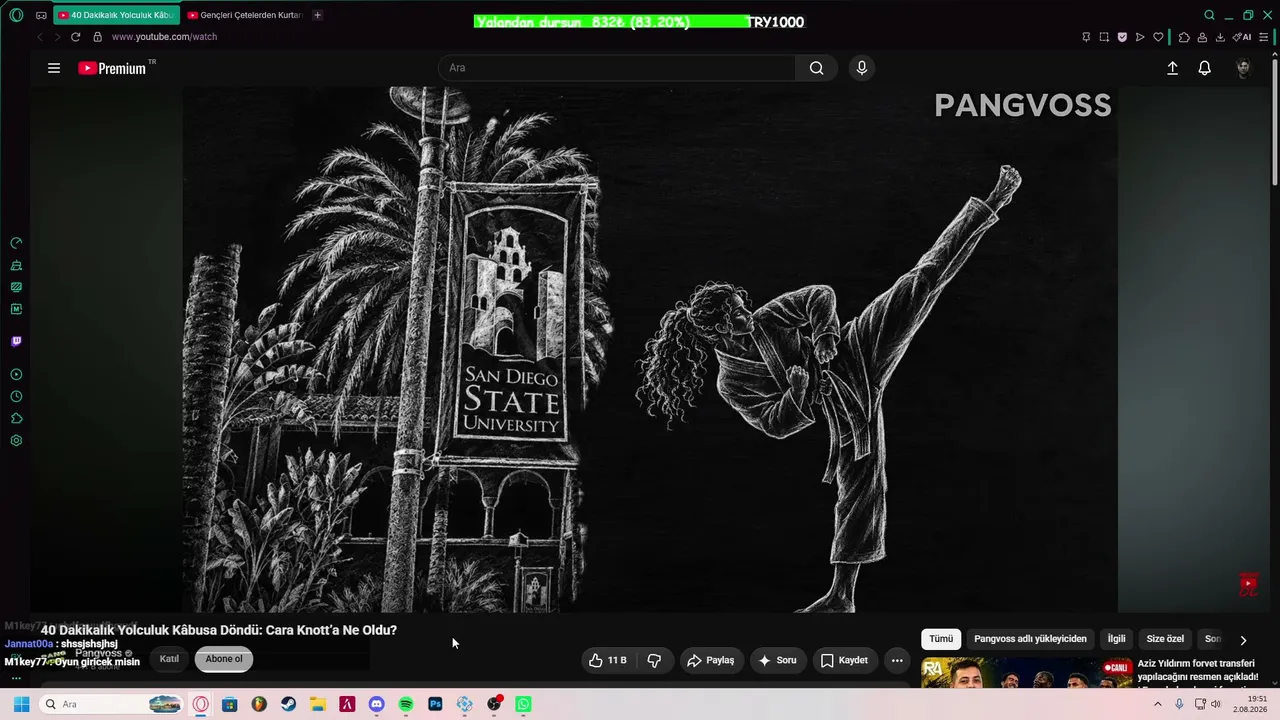Select the 'İlgili' filter chip
The width and height of the screenshot is (1280, 720).
pos(1116,639)
